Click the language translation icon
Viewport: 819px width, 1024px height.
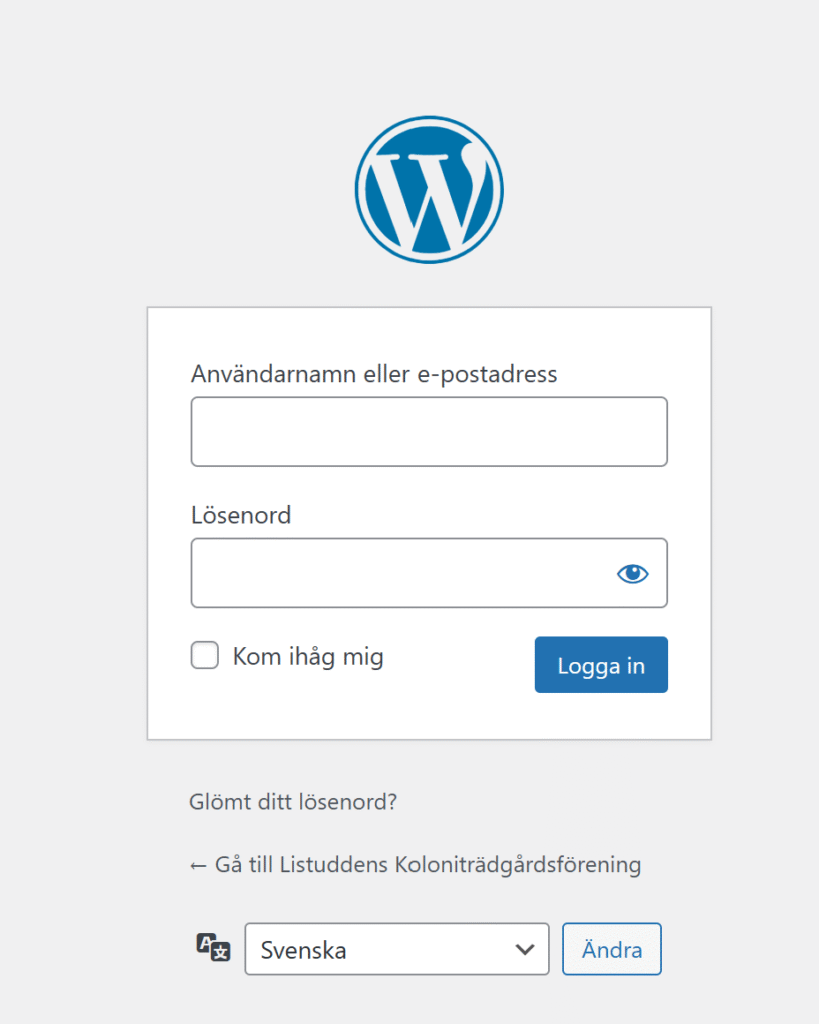pyautogui.click(x=214, y=948)
